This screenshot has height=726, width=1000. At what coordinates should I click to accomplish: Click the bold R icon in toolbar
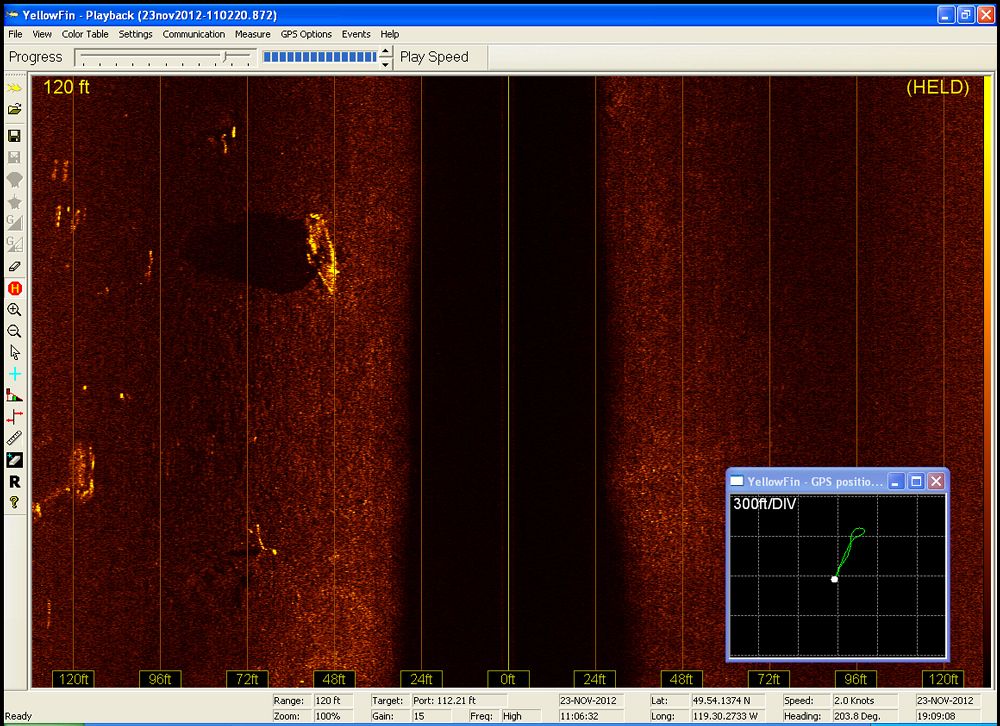(14, 482)
